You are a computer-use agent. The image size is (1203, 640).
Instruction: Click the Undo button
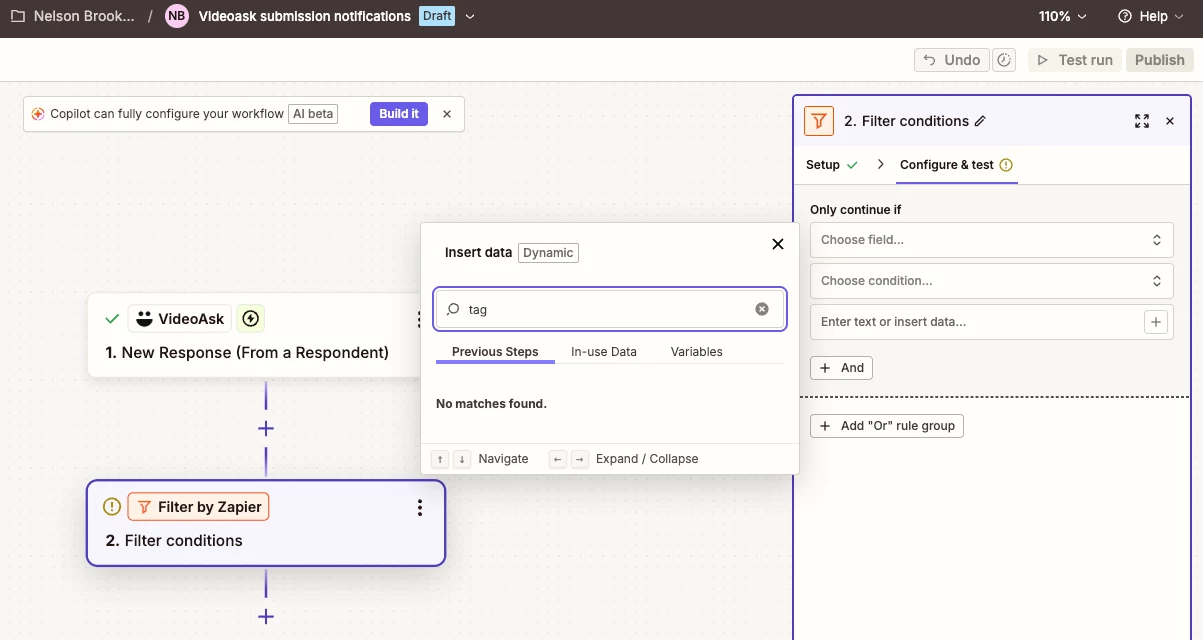pyautogui.click(x=951, y=60)
